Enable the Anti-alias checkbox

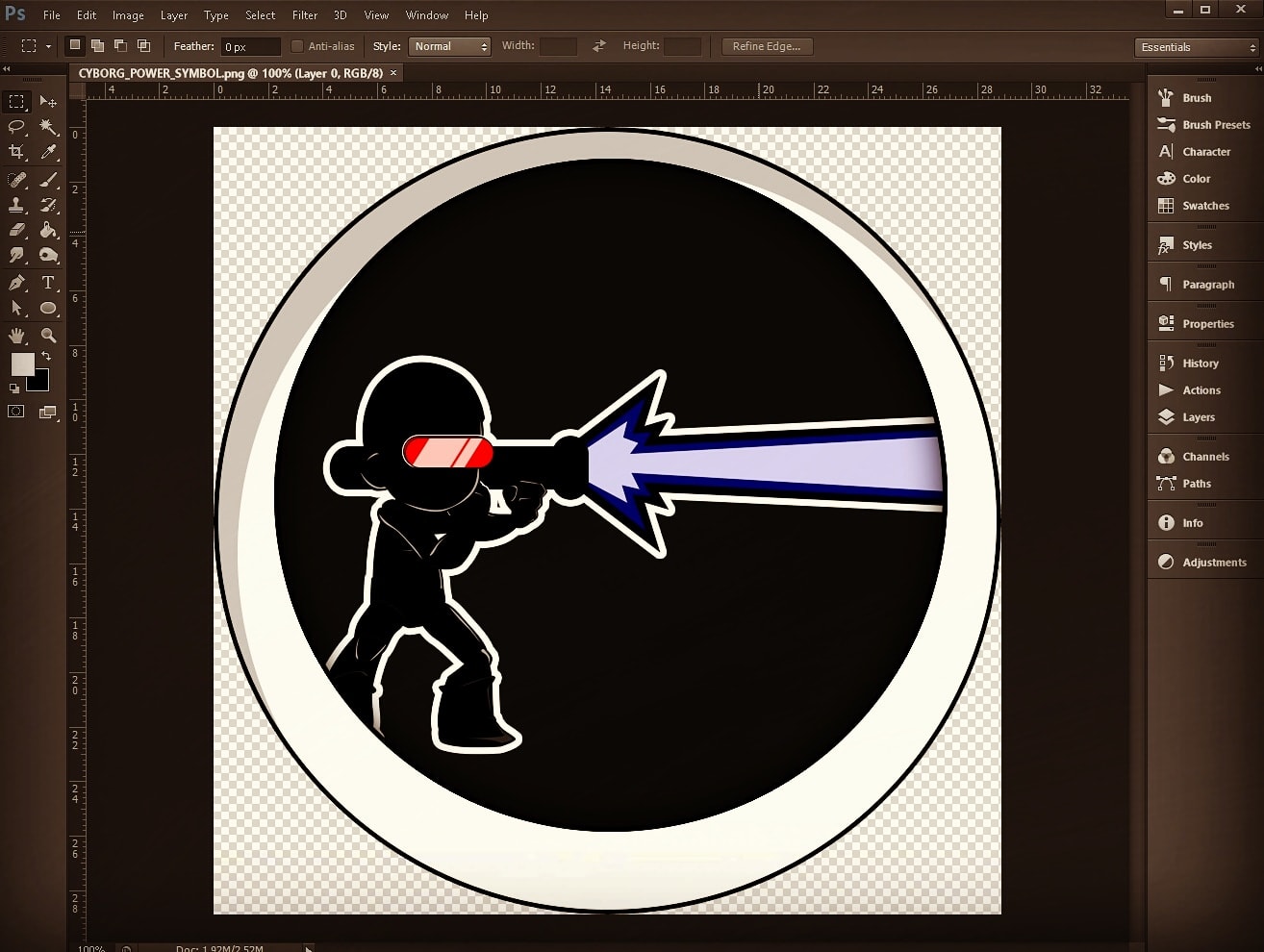[x=297, y=46]
